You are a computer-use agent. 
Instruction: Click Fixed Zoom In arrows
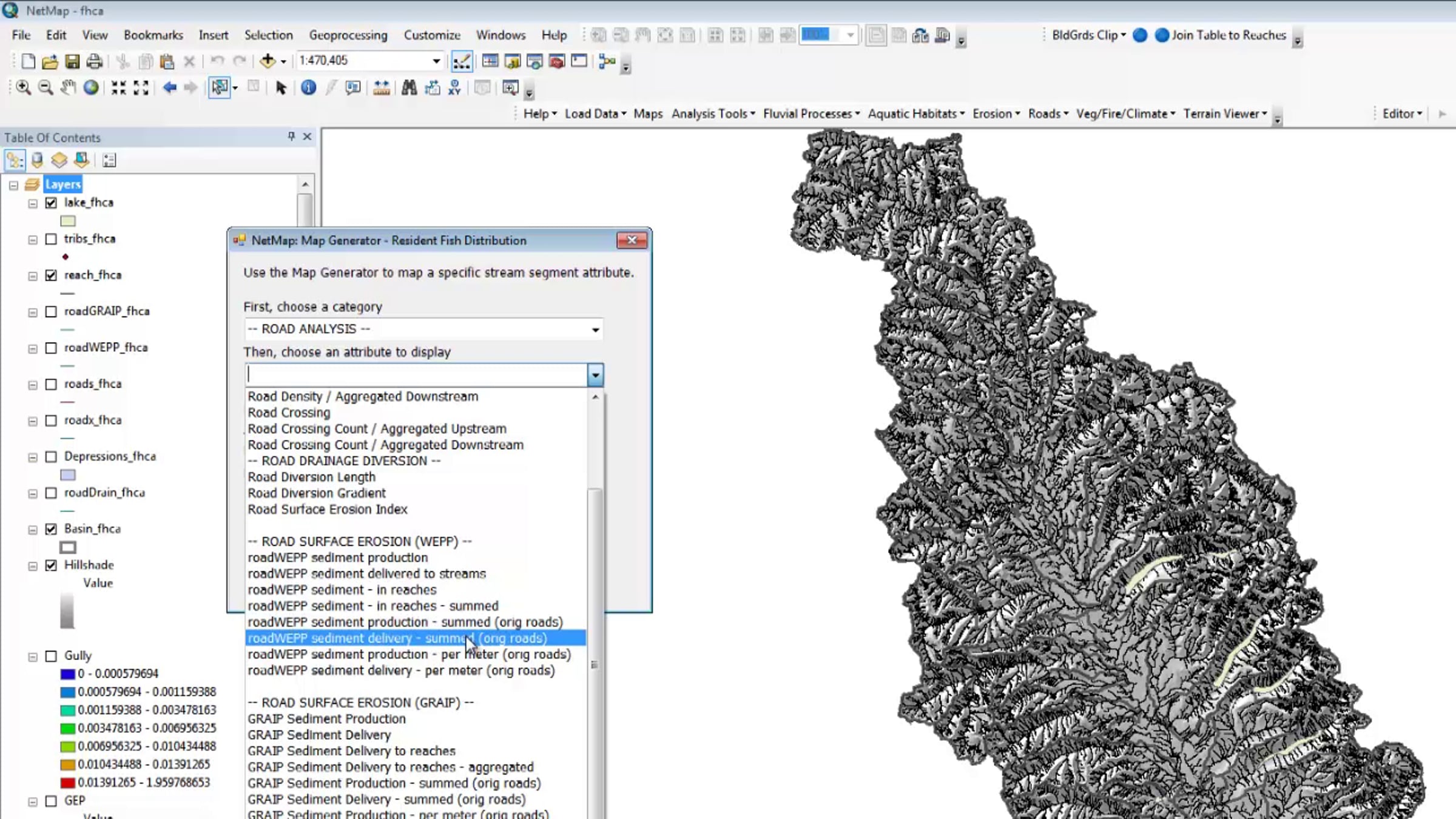[x=119, y=88]
